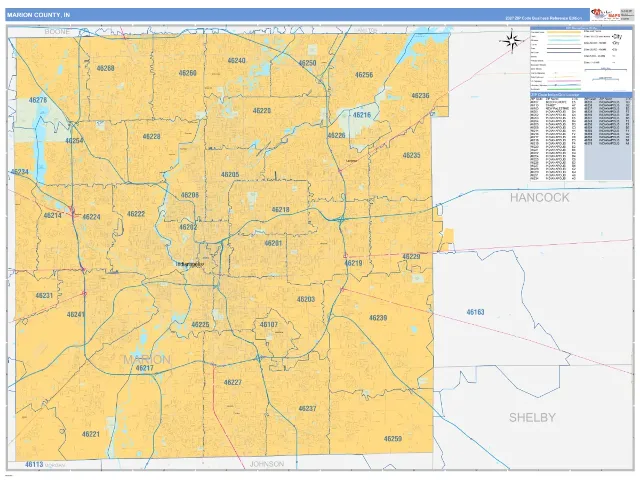Click the HANCOCK county name

pyautogui.click(x=540, y=198)
